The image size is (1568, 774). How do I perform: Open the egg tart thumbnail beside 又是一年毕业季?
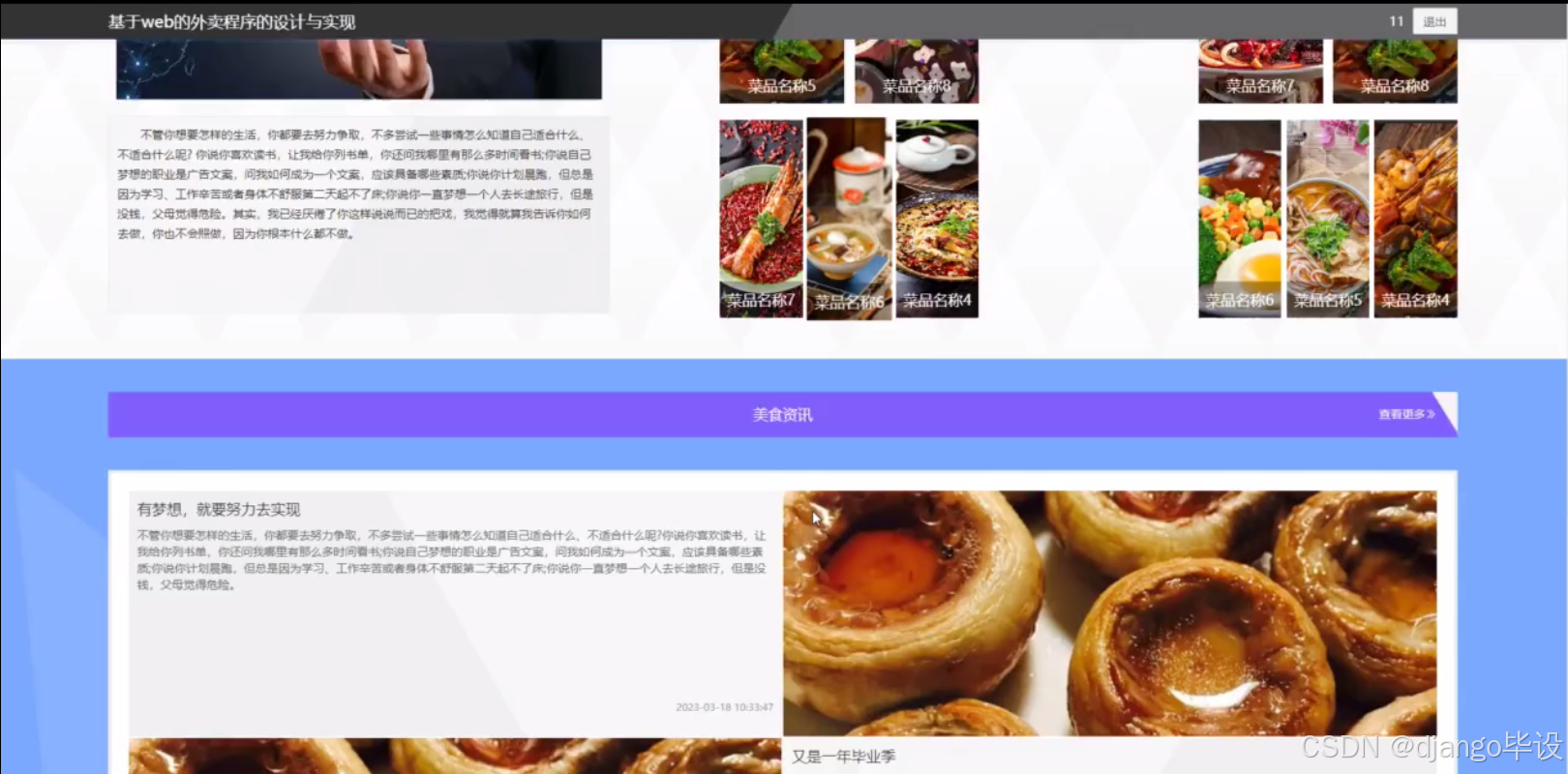click(x=455, y=756)
